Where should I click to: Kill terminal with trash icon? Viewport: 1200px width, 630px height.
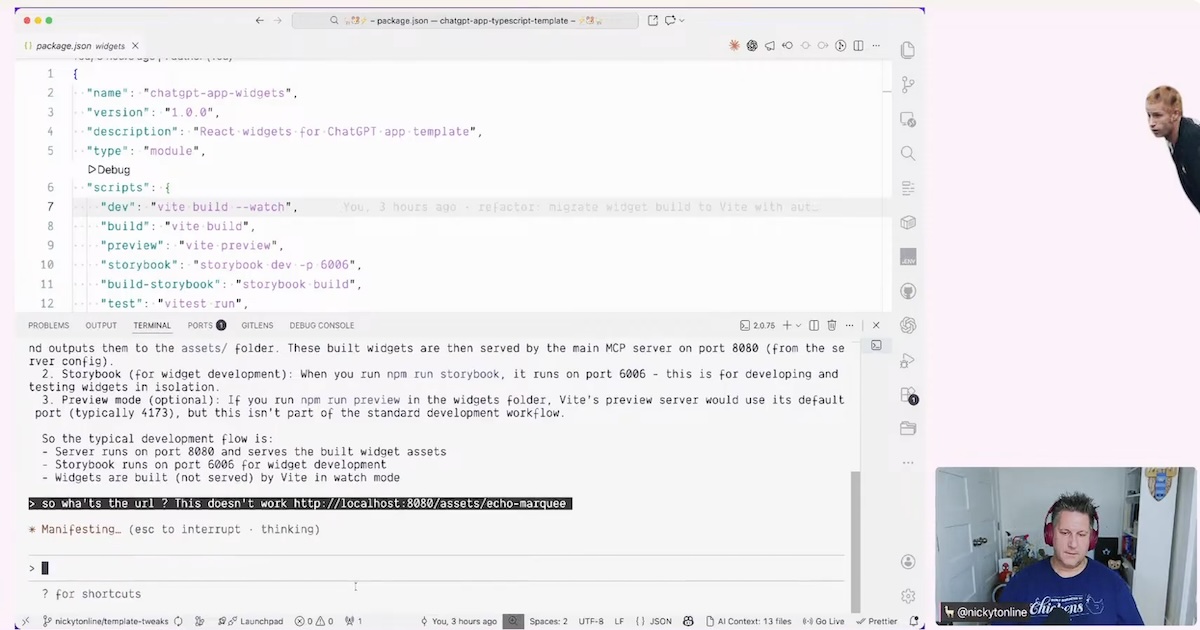point(832,325)
